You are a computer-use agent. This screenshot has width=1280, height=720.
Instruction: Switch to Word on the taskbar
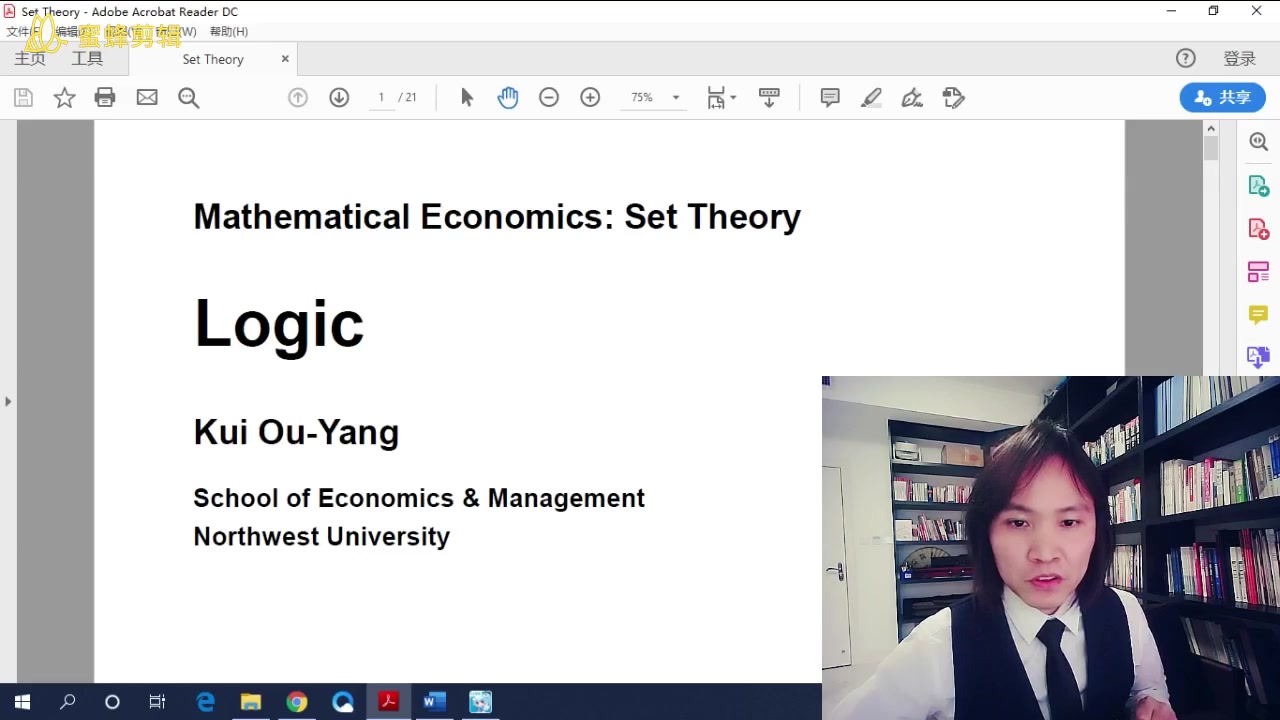pos(434,702)
